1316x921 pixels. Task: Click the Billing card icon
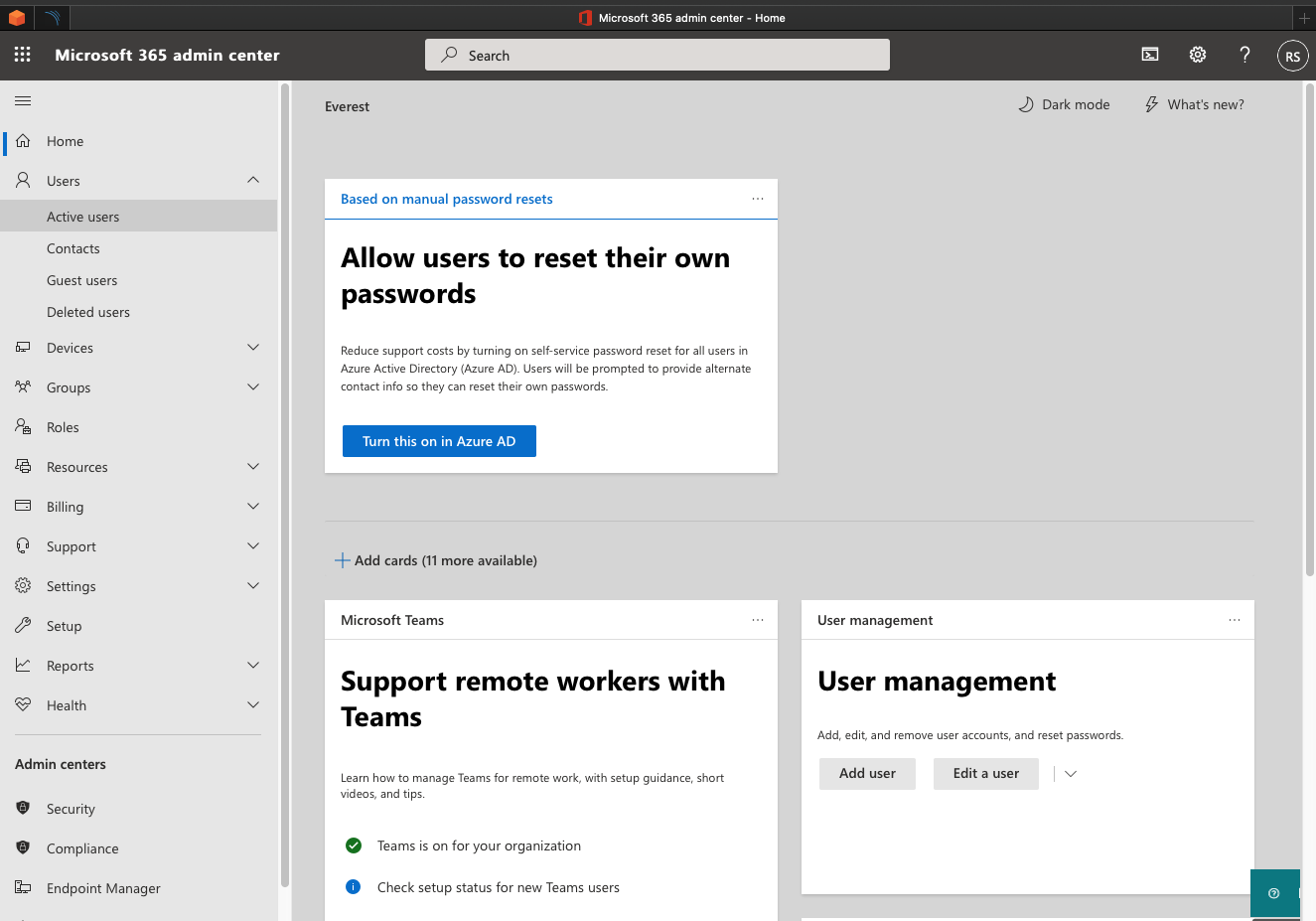pos(23,506)
